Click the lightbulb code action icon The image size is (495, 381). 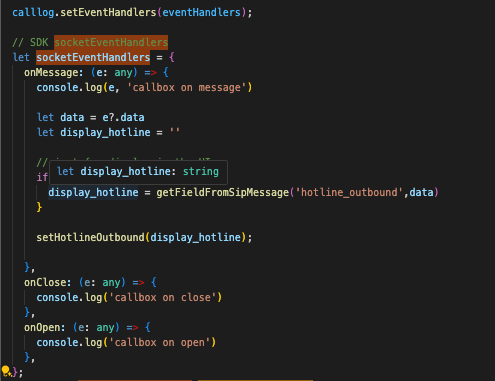point(6,371)
